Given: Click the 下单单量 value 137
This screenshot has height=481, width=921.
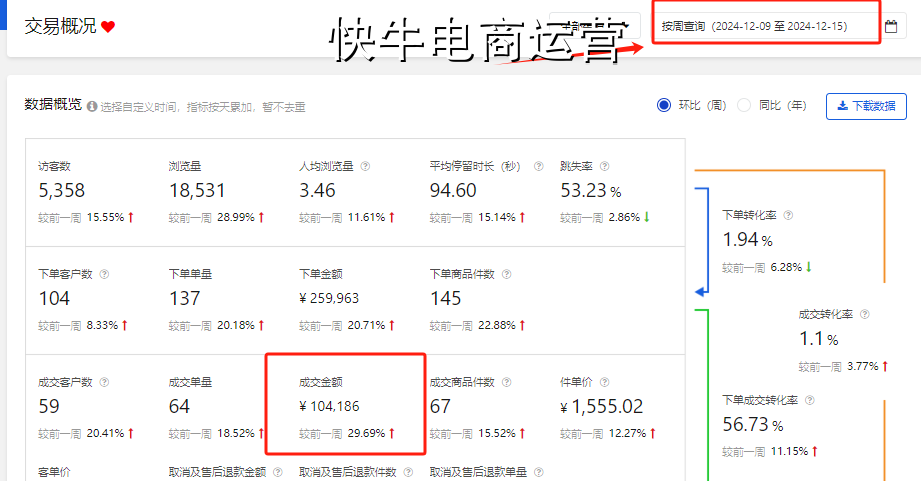Looking at the screenshot, I should coord(184,298).
